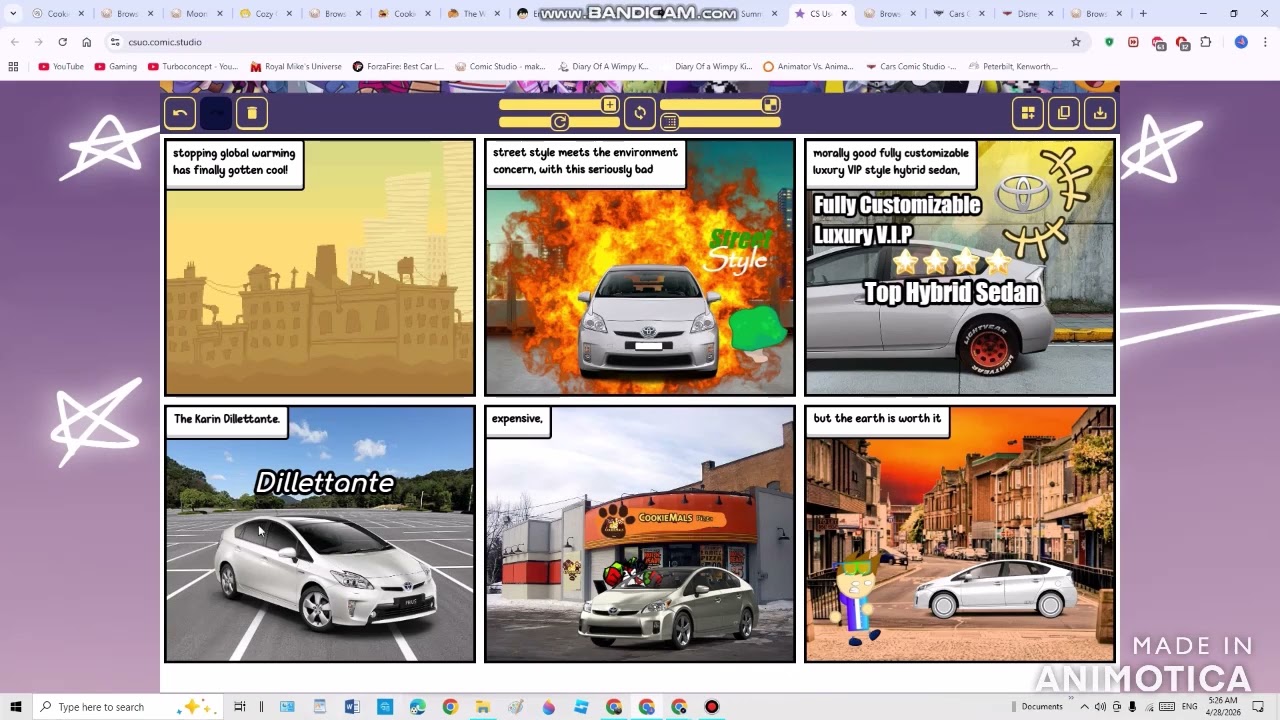Viewport: 1280px width, 720px height.
Task: Click the trash delete button
Action: tap(252, 113)
